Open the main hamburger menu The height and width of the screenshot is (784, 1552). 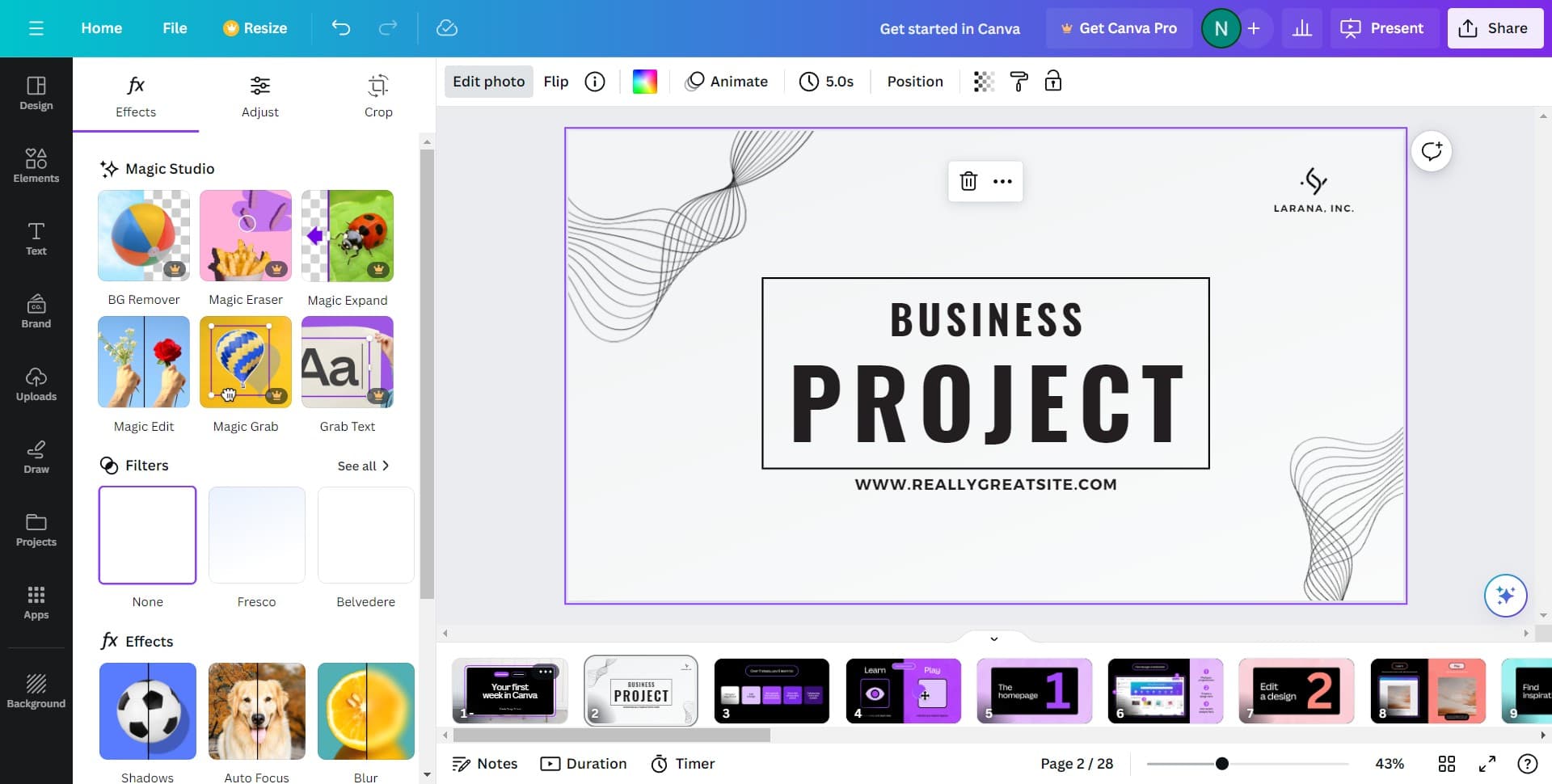pyautogui.click(x=36, y=28)
